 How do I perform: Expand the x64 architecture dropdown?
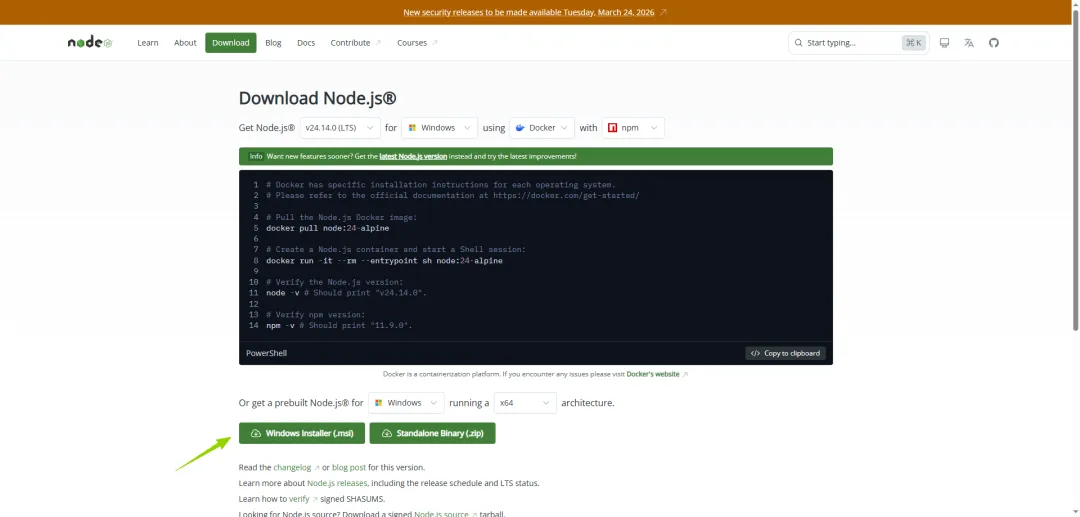point(526,403)
